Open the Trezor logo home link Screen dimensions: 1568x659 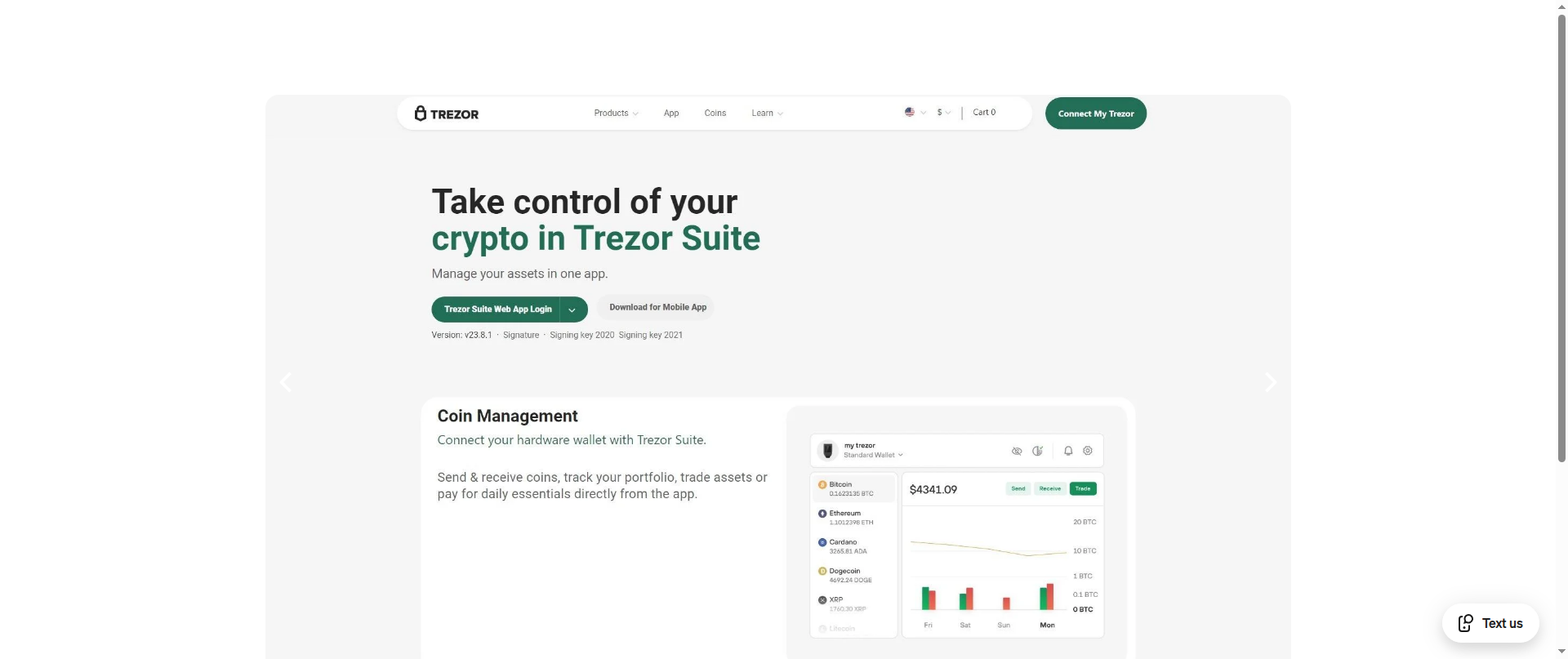pos(447,114)
